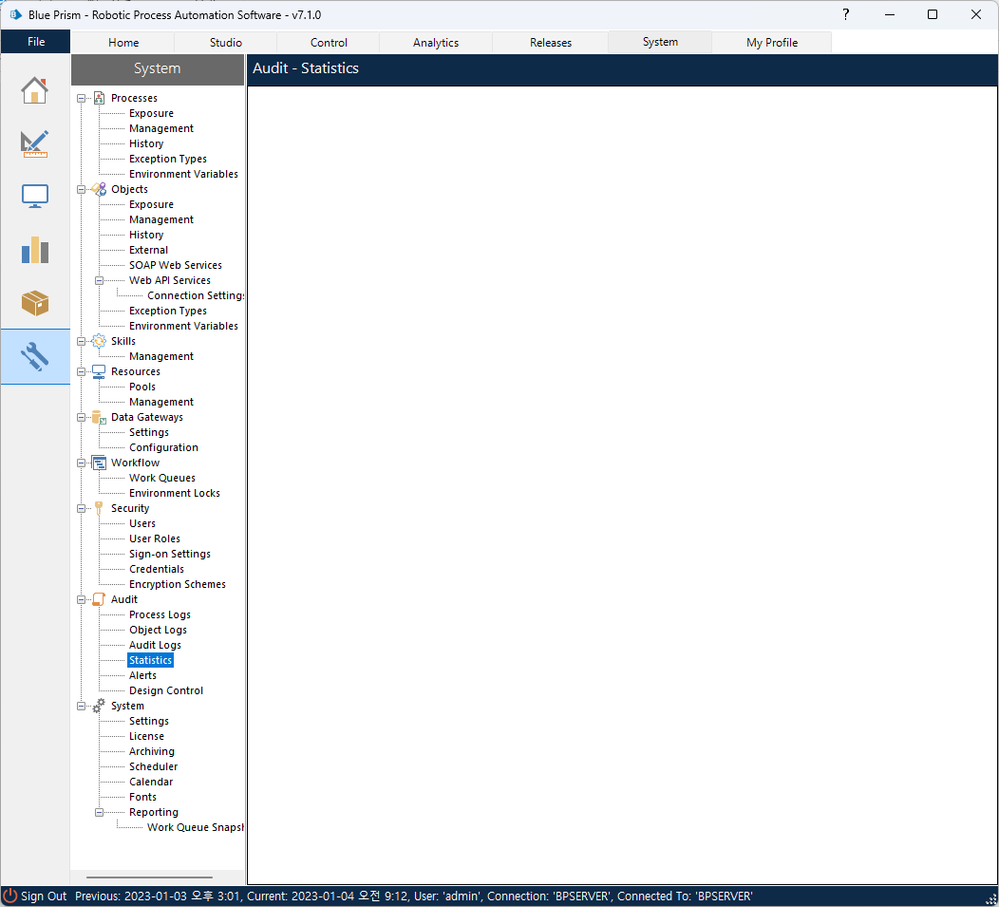Click the System node gears icon
999x907 pixels.
click(99, 706)
